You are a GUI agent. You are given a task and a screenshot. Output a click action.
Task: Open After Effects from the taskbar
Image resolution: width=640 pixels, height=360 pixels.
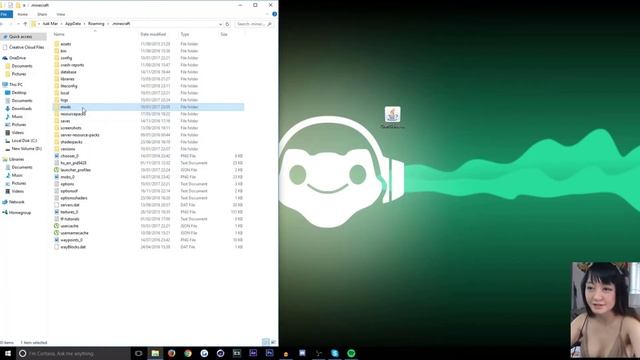click(253, 353)
